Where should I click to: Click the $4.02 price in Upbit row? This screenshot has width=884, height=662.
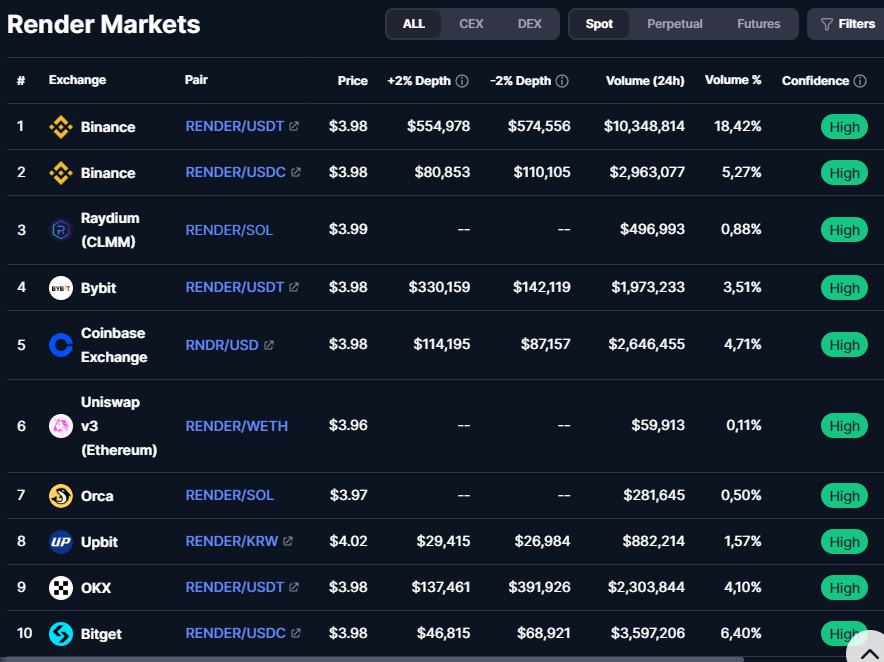pyautogui.click(x=348, y=541)
